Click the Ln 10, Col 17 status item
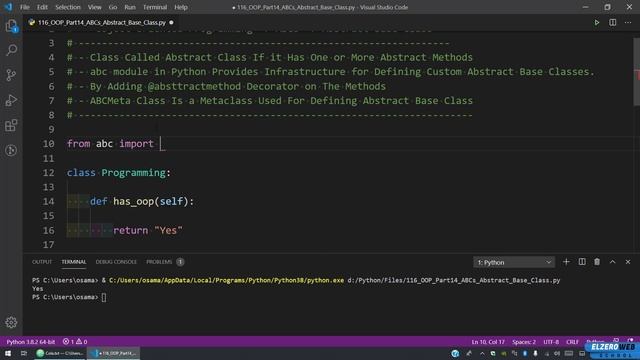 coord(488,342)
